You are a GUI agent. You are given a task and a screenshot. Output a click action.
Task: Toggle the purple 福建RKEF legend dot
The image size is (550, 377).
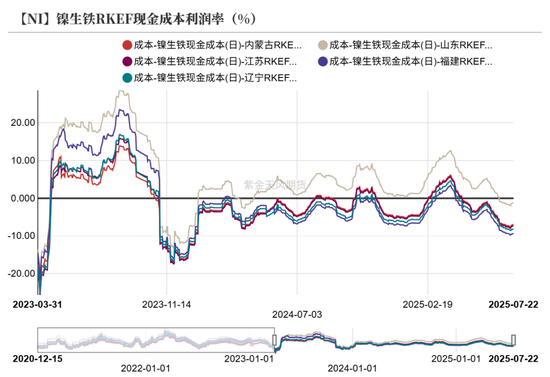(323, 62)
